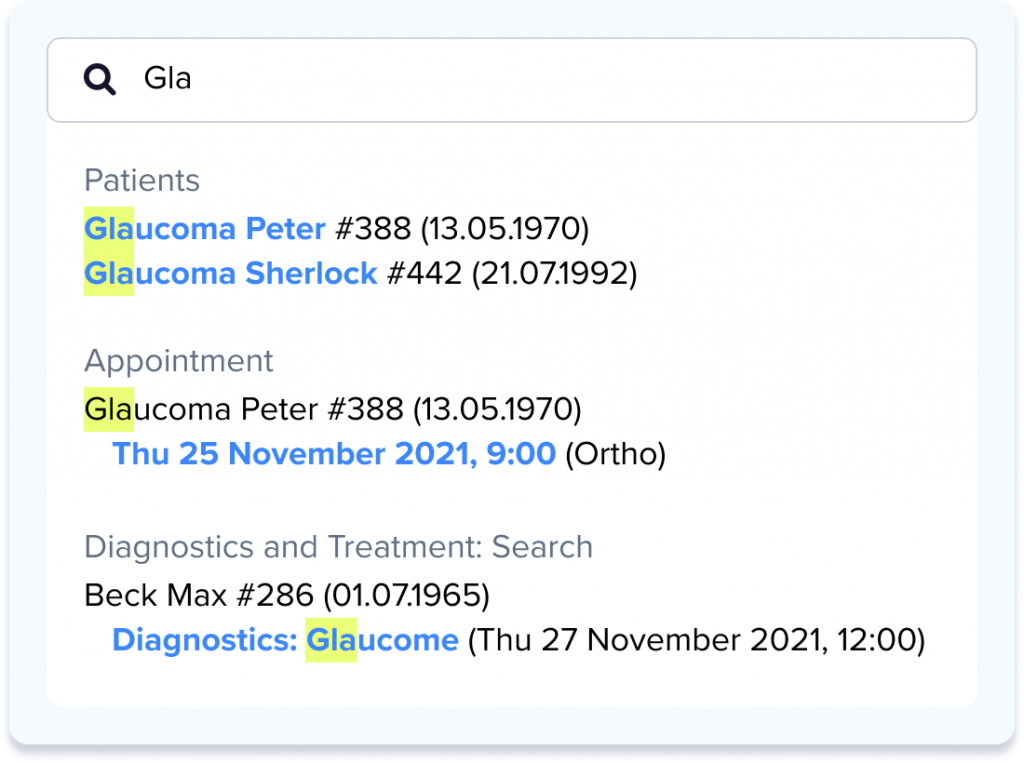The width and height of the screenshot is (1024, 763).
Task: Open the Diagnostics: Glaucome result link
Action: [285, 640]
